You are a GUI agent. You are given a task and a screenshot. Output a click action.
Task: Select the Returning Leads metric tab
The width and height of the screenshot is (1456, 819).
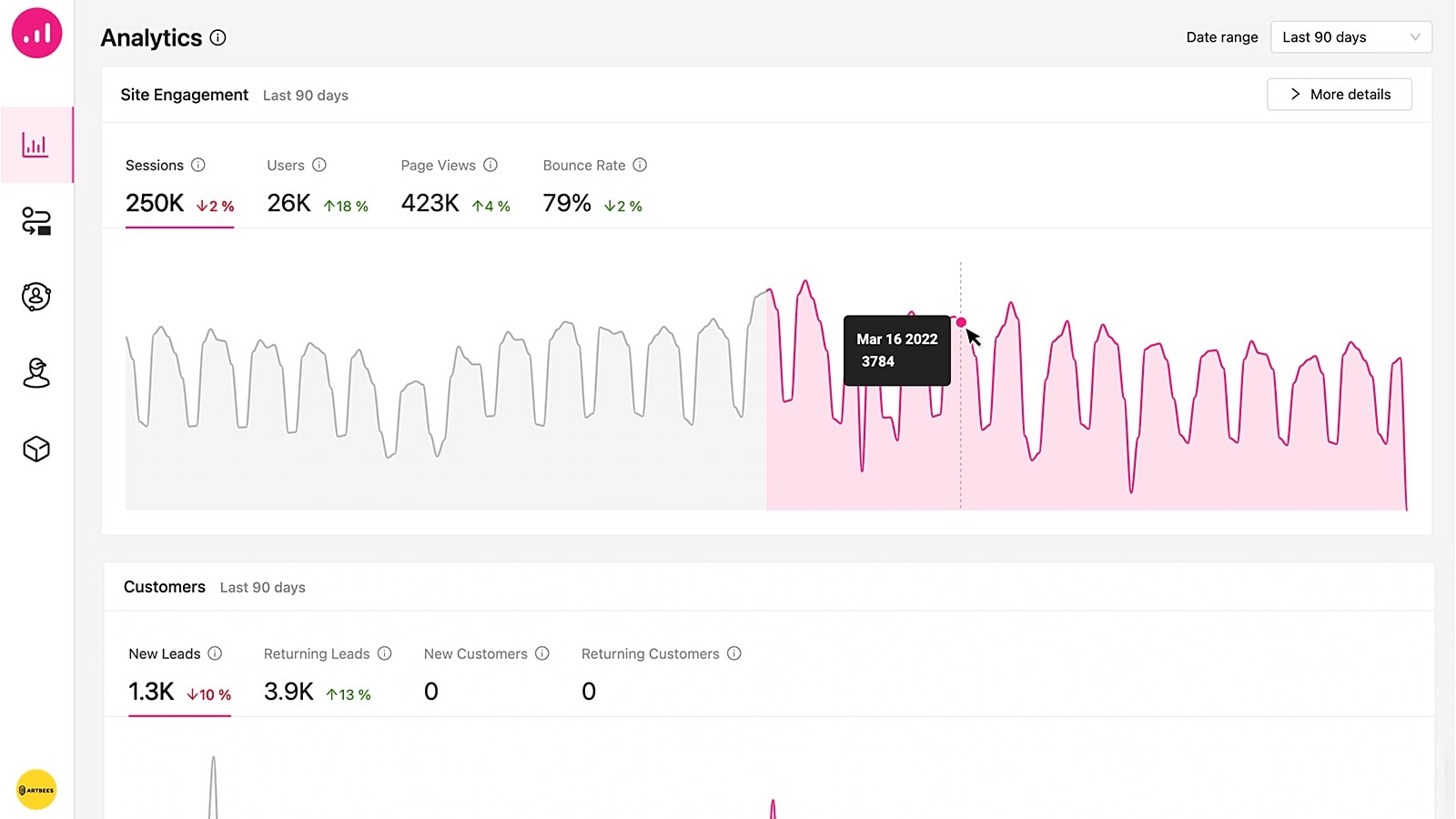[328, 674]
